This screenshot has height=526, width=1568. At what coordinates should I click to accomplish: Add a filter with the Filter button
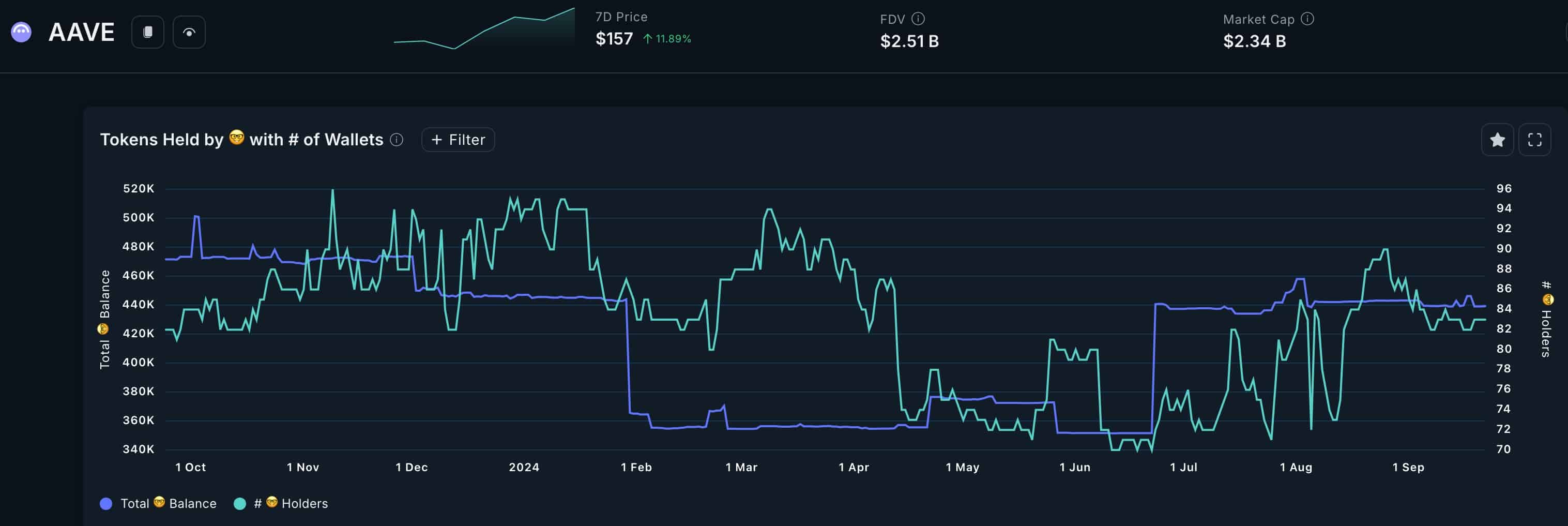[x=458, y=140]
